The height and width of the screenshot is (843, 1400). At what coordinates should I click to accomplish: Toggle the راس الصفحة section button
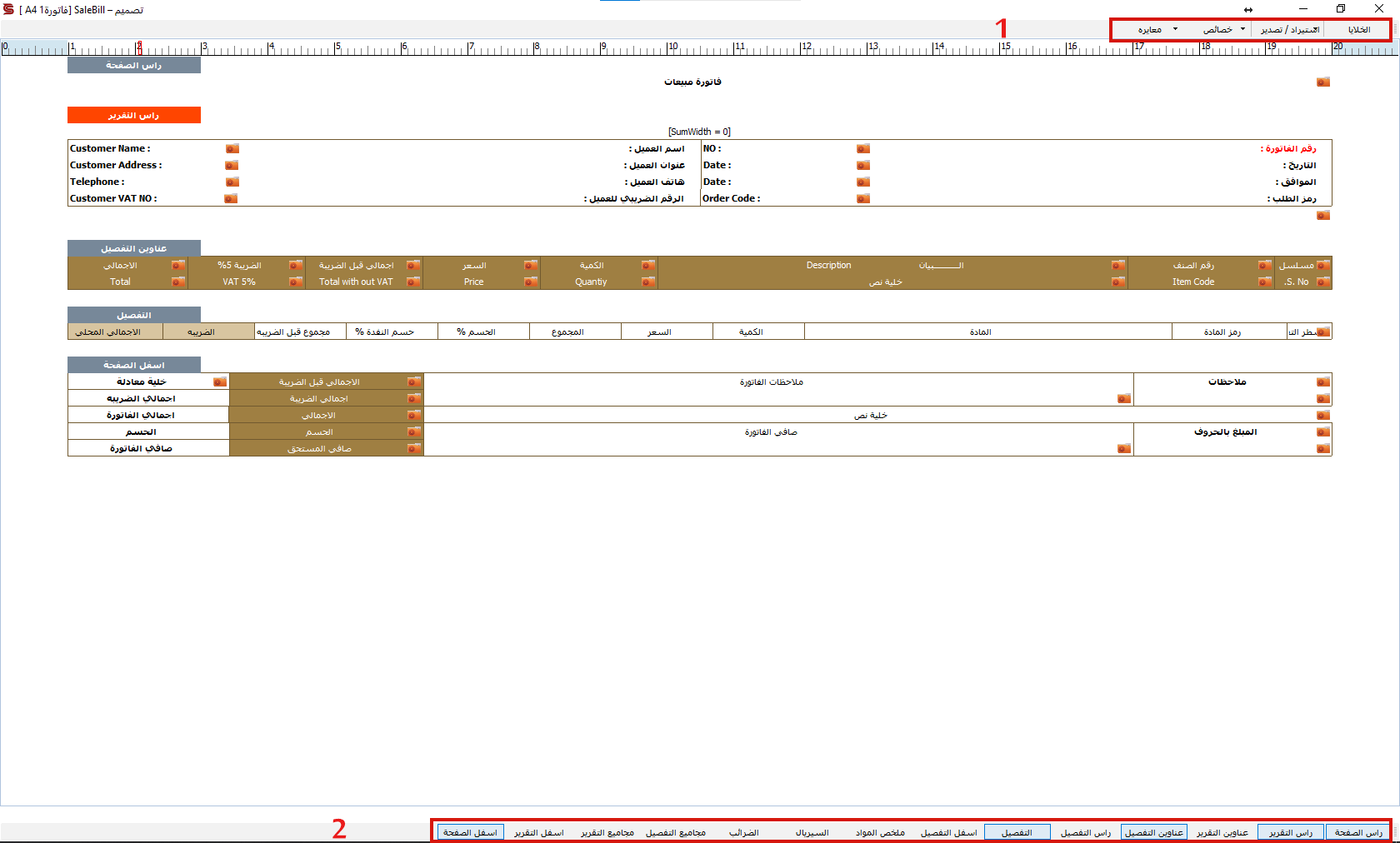tap(1358, 832)
